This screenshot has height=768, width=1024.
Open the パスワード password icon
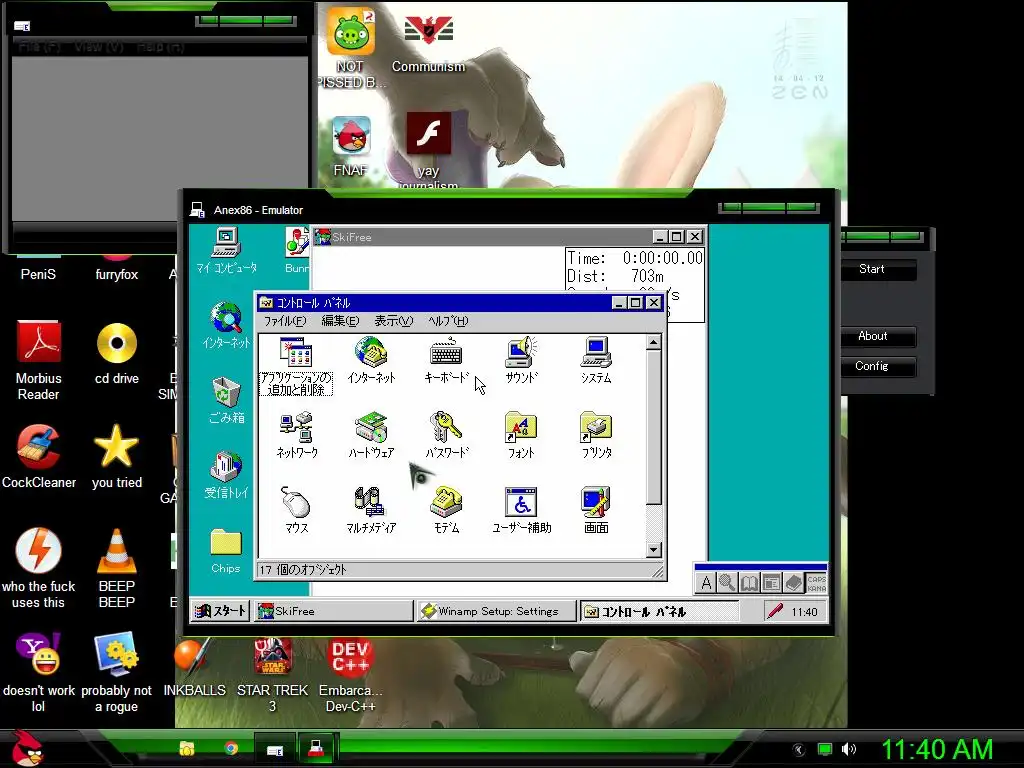coord(446,435)
